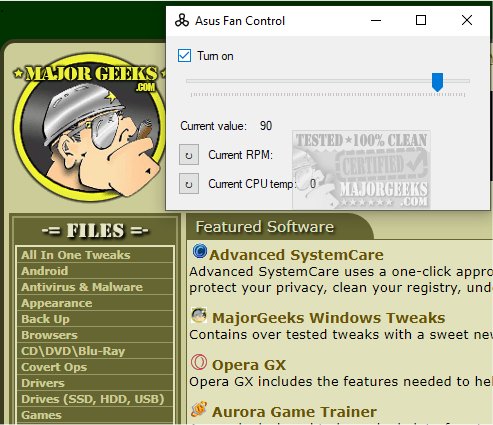Viewport: 493px width, 425px height.
Task: Maximize the Asus Fan Control window
Action: [x=421, y=20]
